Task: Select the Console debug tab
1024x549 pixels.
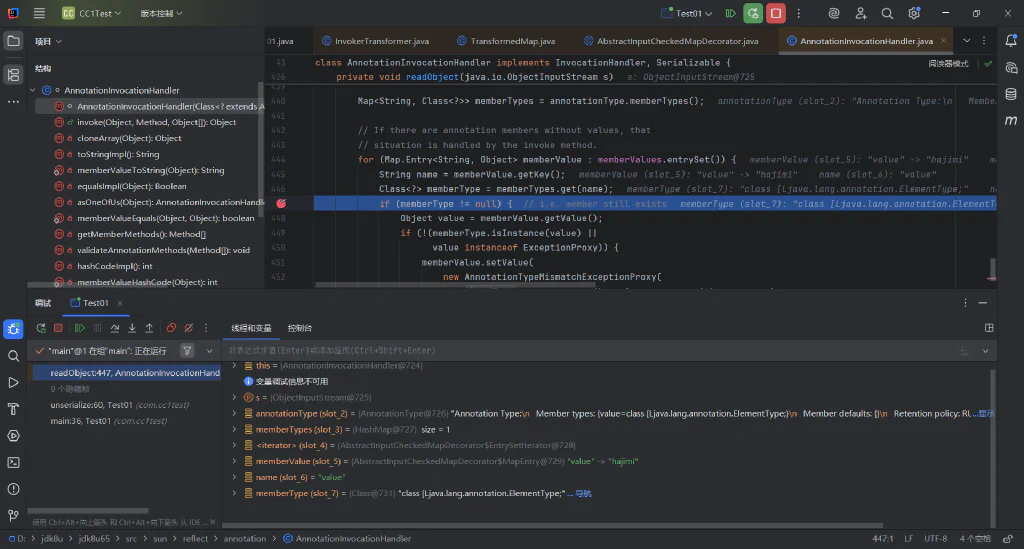Action: [x=300, y=328]
